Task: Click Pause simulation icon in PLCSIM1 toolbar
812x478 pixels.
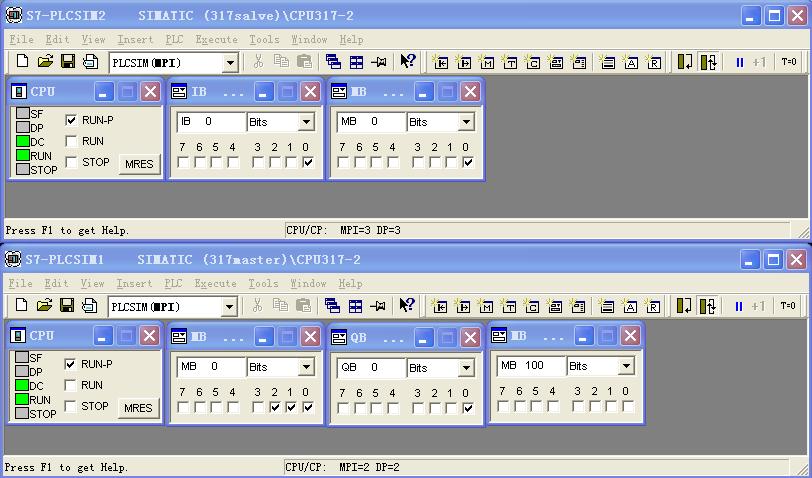Action: pos(738,306)
